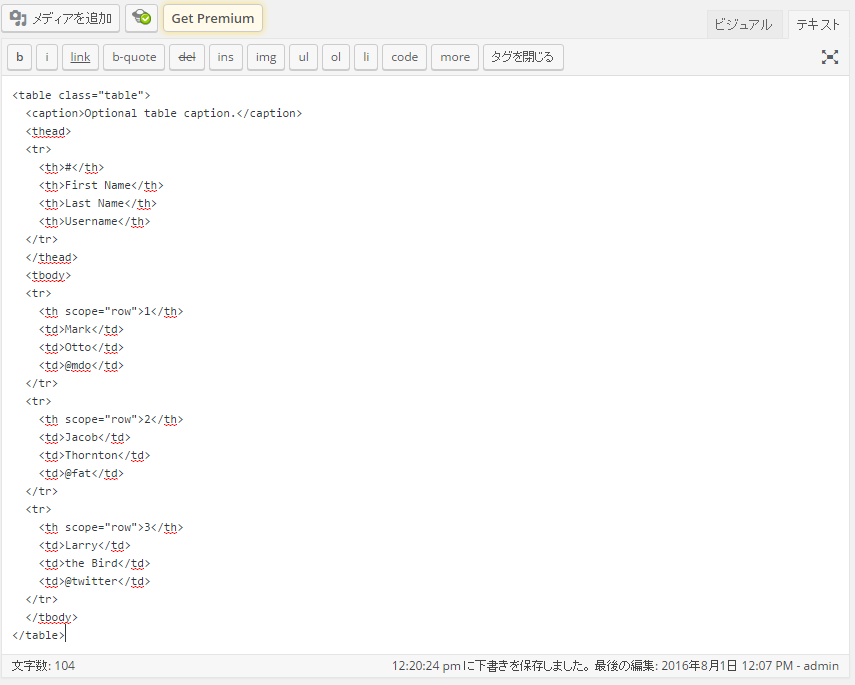This screenshot has width=855, height=685.
Task: Click the draft saved status message
Action: [x=491, y=666]
